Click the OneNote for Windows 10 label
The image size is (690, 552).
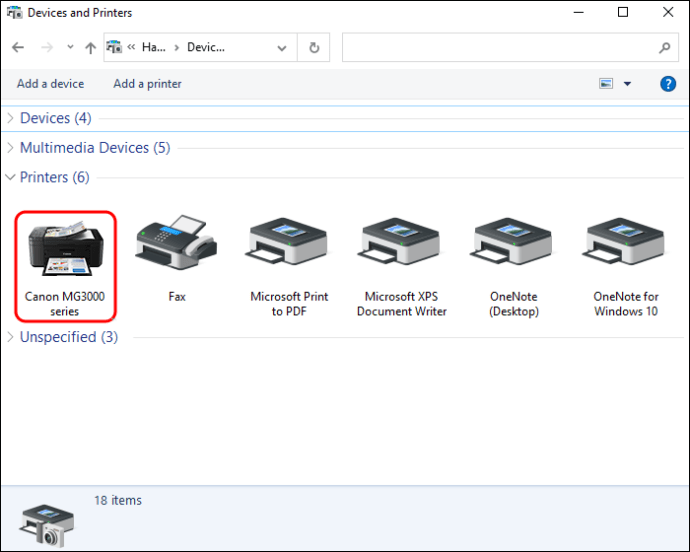coord(626,304)
